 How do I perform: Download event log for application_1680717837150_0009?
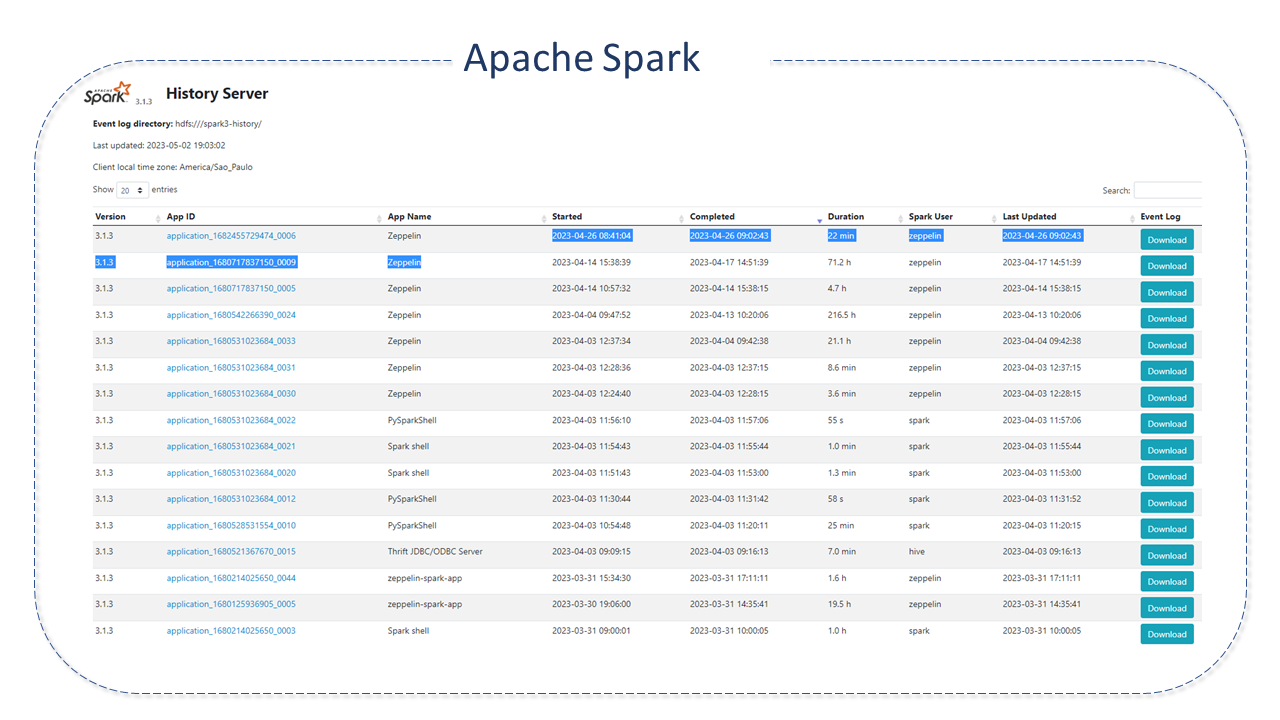point(1167,266)
